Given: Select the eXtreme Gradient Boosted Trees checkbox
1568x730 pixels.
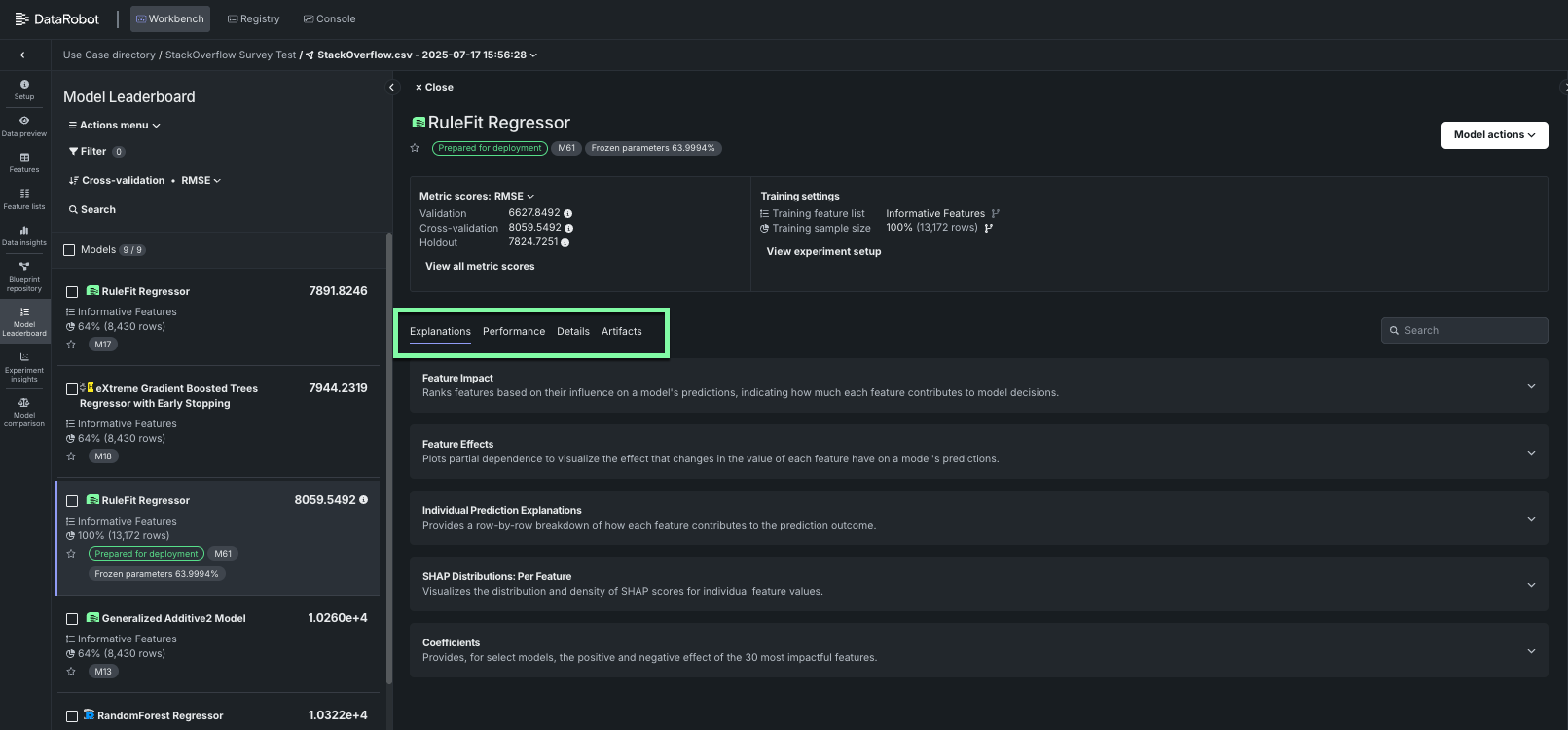Looking at the screenshot, I should point(71,389).
